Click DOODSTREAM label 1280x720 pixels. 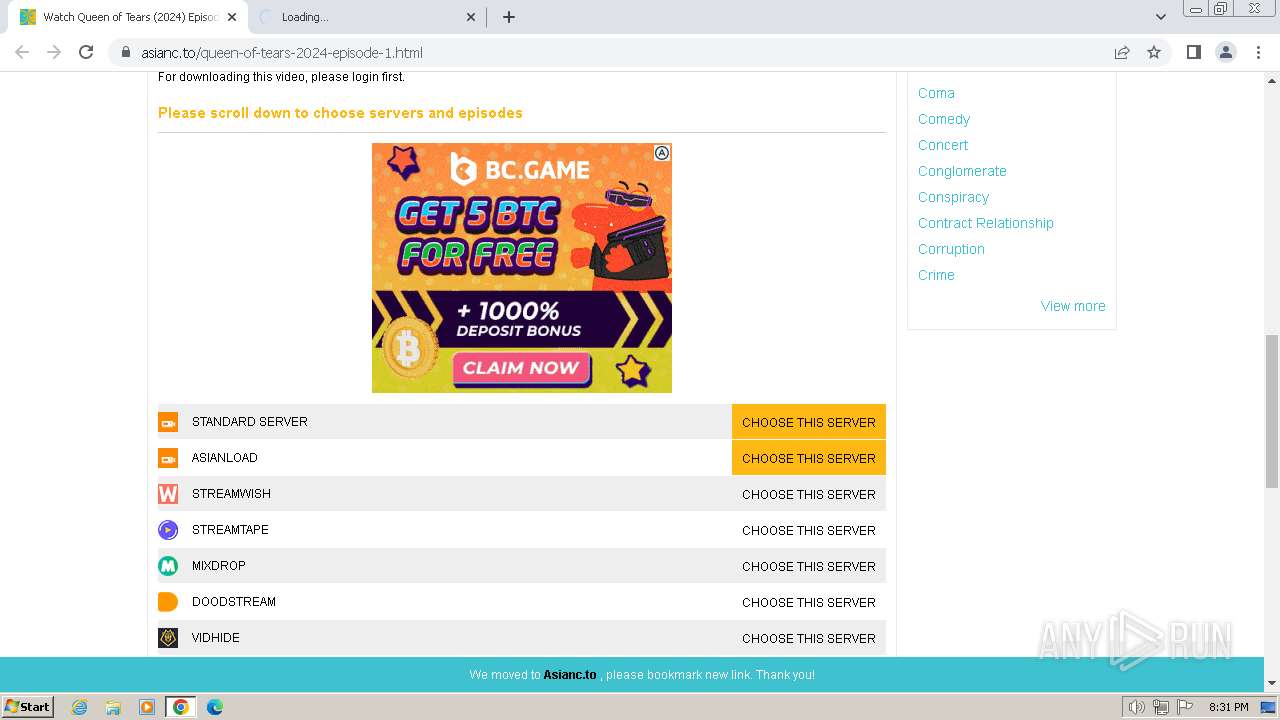coord(234,602)
